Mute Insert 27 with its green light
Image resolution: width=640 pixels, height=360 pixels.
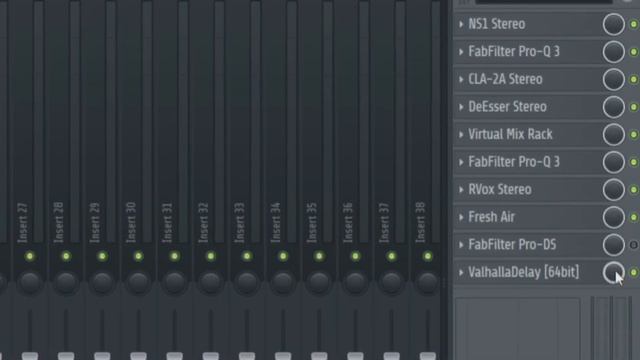30,256
